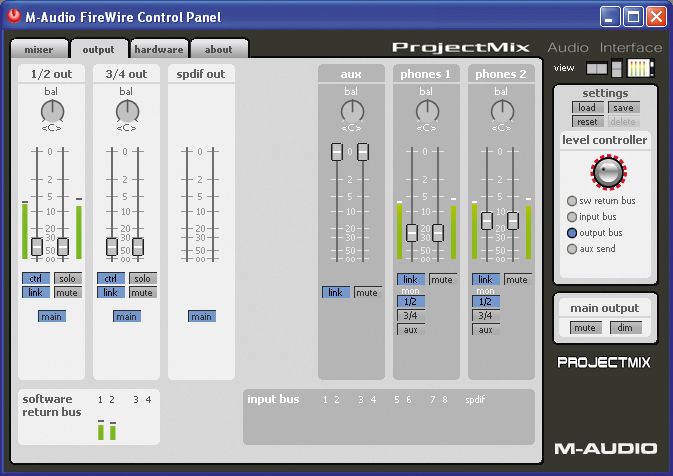The image size is (673, 476).
Task: Click the two-pane view icon
Action: 597,68
